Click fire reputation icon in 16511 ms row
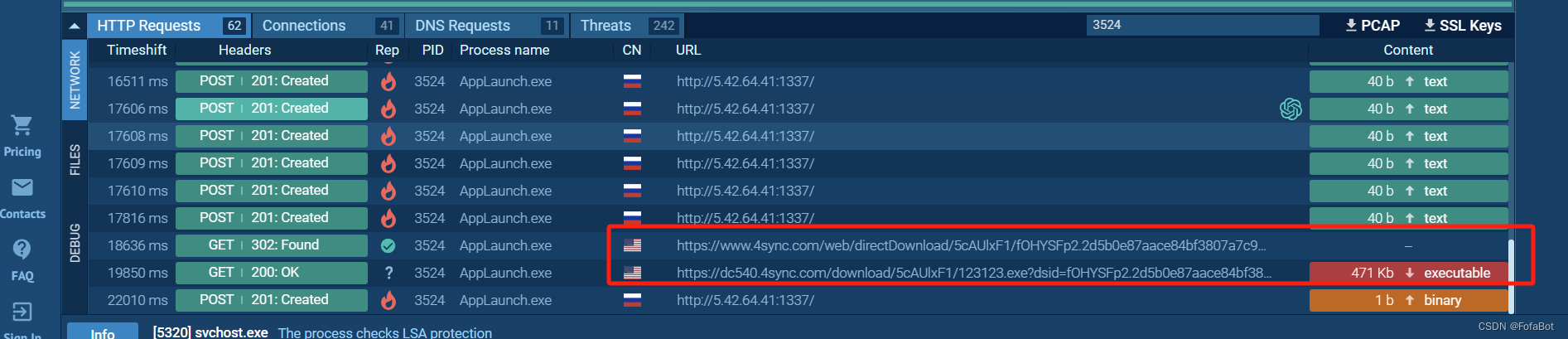The width and height of the screenshot is (1568, 339). pyautogui.click(x=388, y=81)
